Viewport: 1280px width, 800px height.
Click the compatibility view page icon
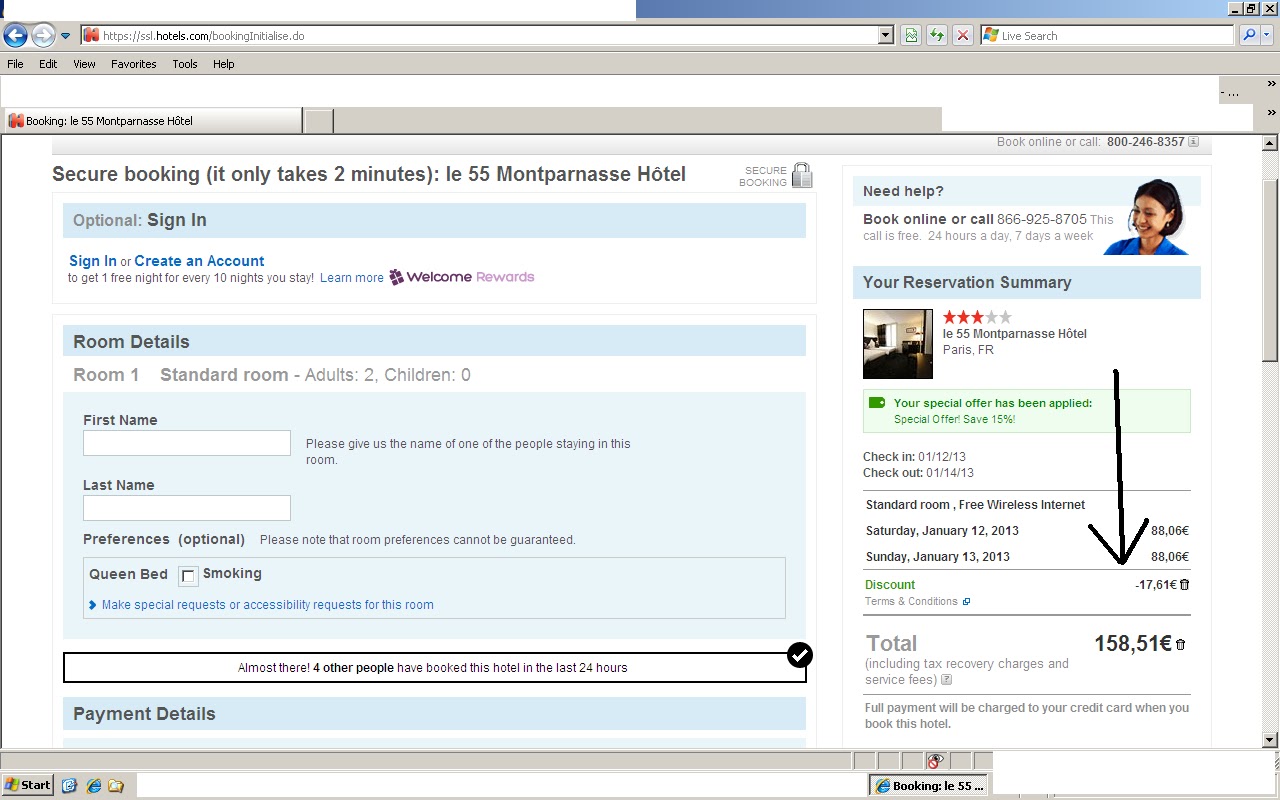click(x=911, y=35)
